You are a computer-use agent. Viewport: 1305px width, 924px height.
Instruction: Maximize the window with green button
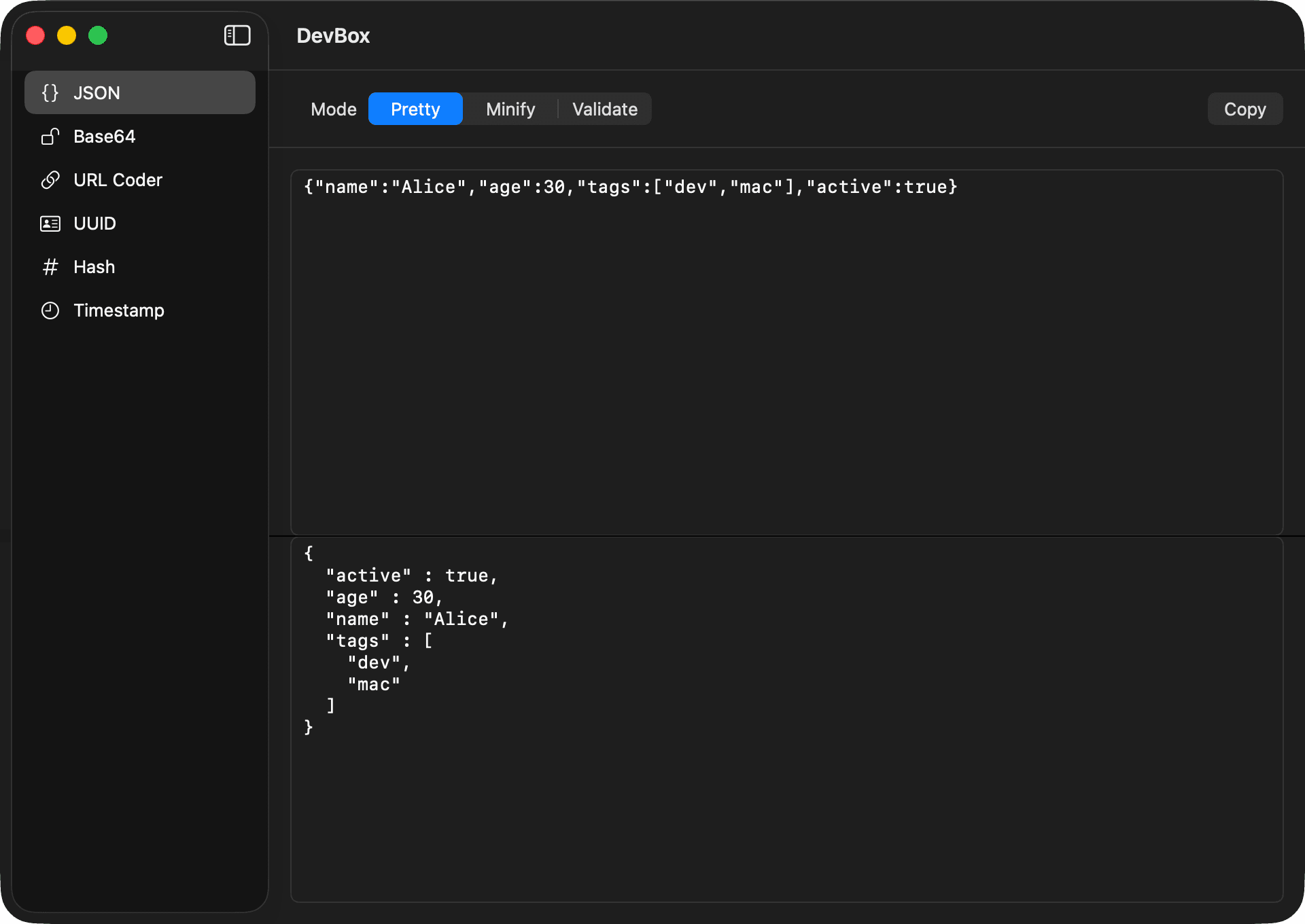point(98,35)
